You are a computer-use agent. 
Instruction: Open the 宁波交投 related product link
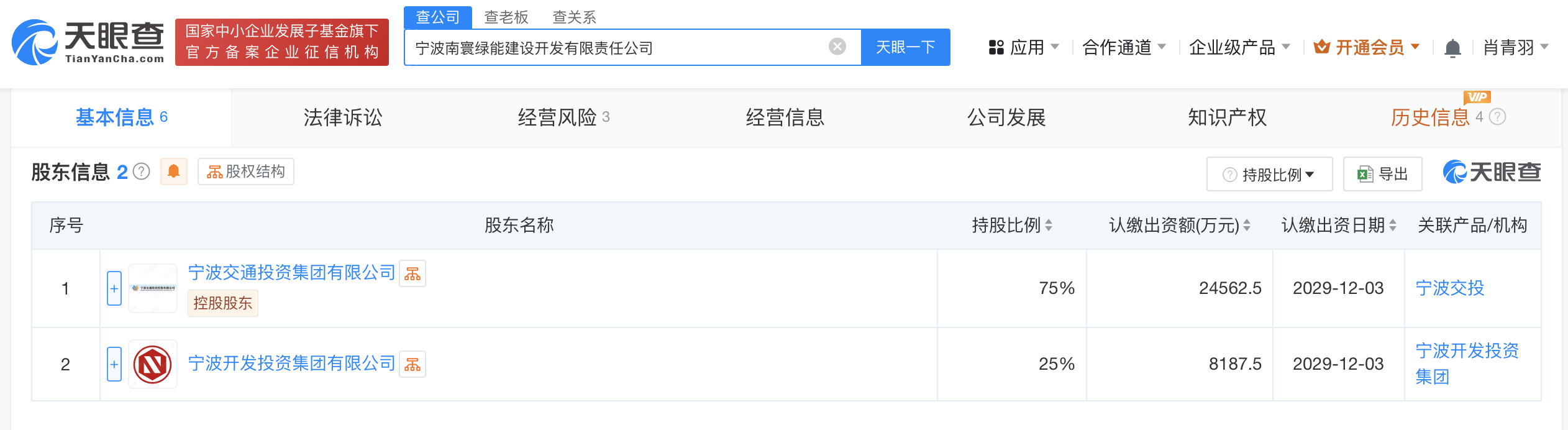tap(1450, 288)
